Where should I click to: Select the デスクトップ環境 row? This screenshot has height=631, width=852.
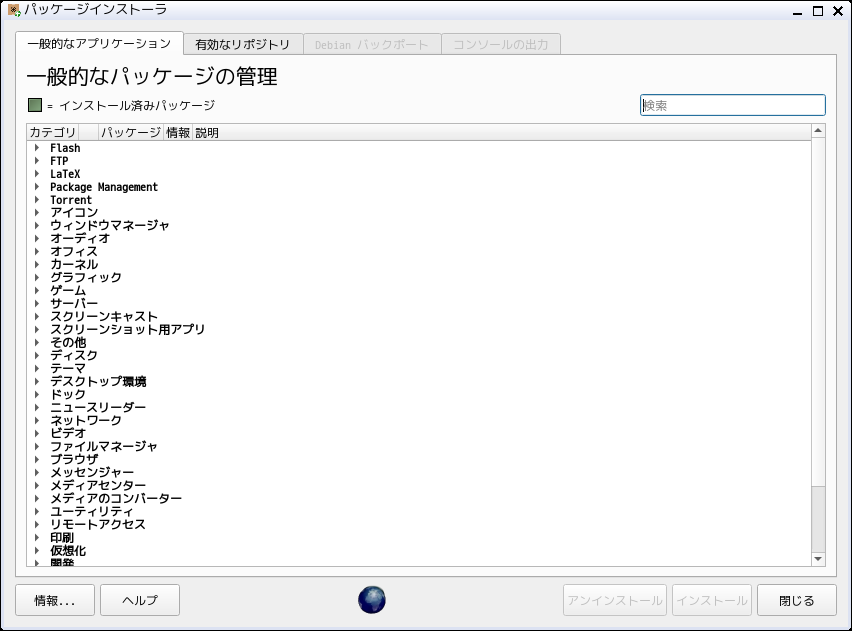click(x=419, y=382)
